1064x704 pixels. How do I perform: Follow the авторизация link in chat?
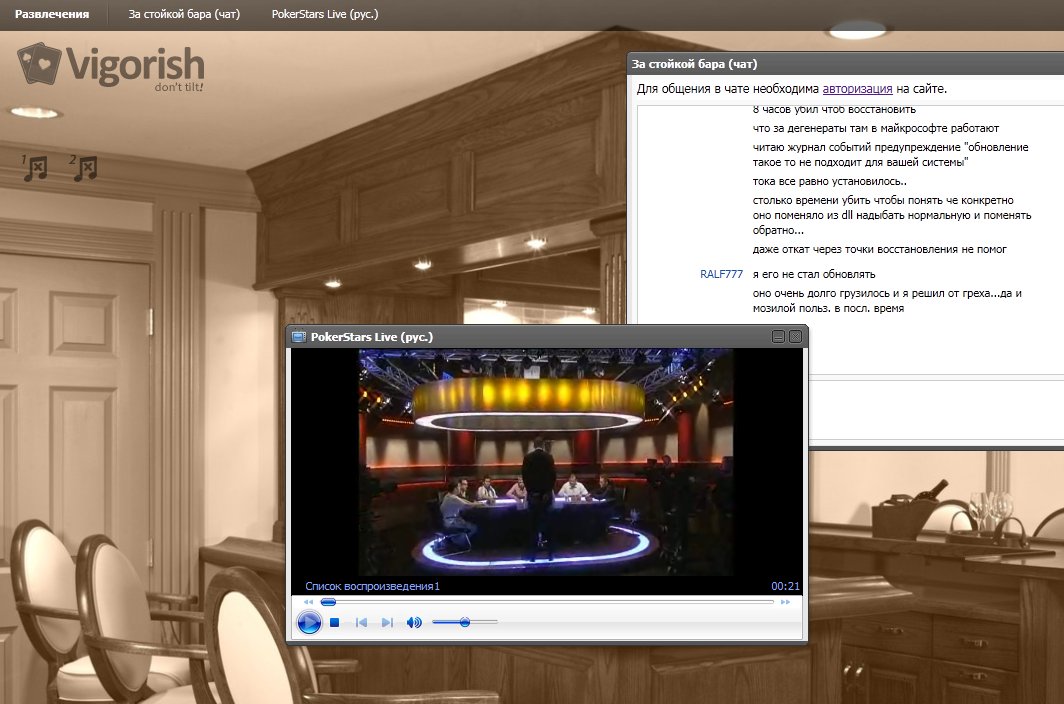(x=857, y=89)
